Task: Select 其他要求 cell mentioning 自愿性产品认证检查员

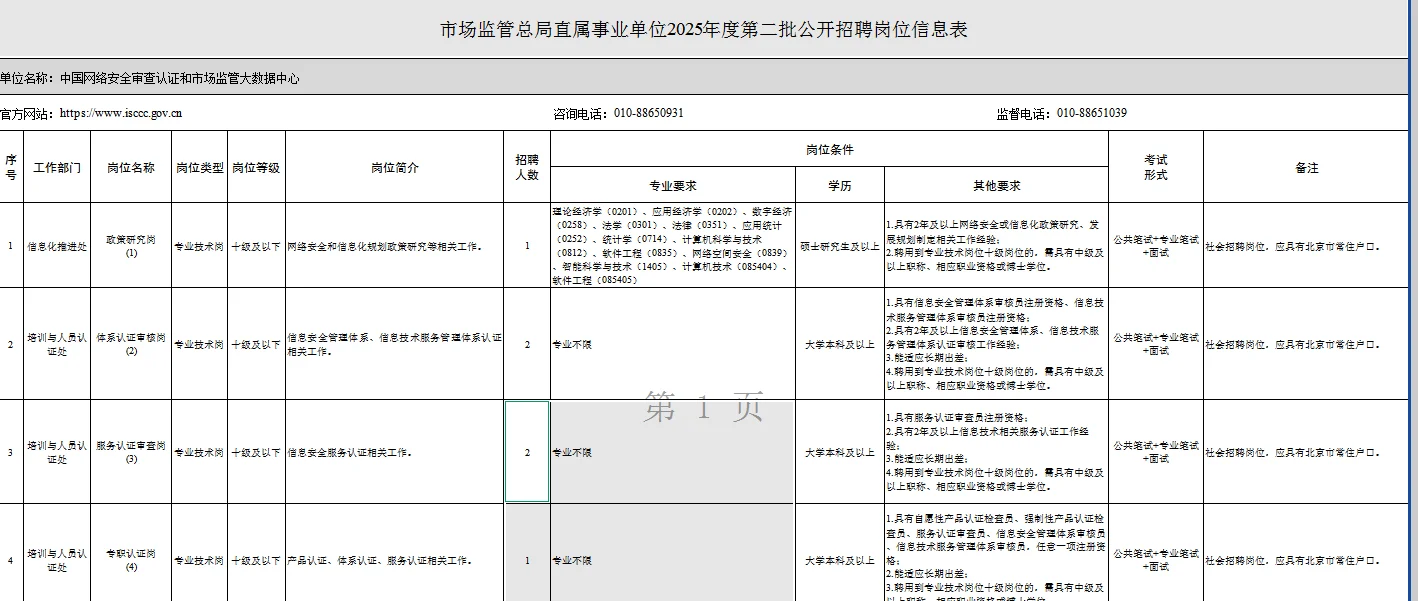Action: pos(996,553)
